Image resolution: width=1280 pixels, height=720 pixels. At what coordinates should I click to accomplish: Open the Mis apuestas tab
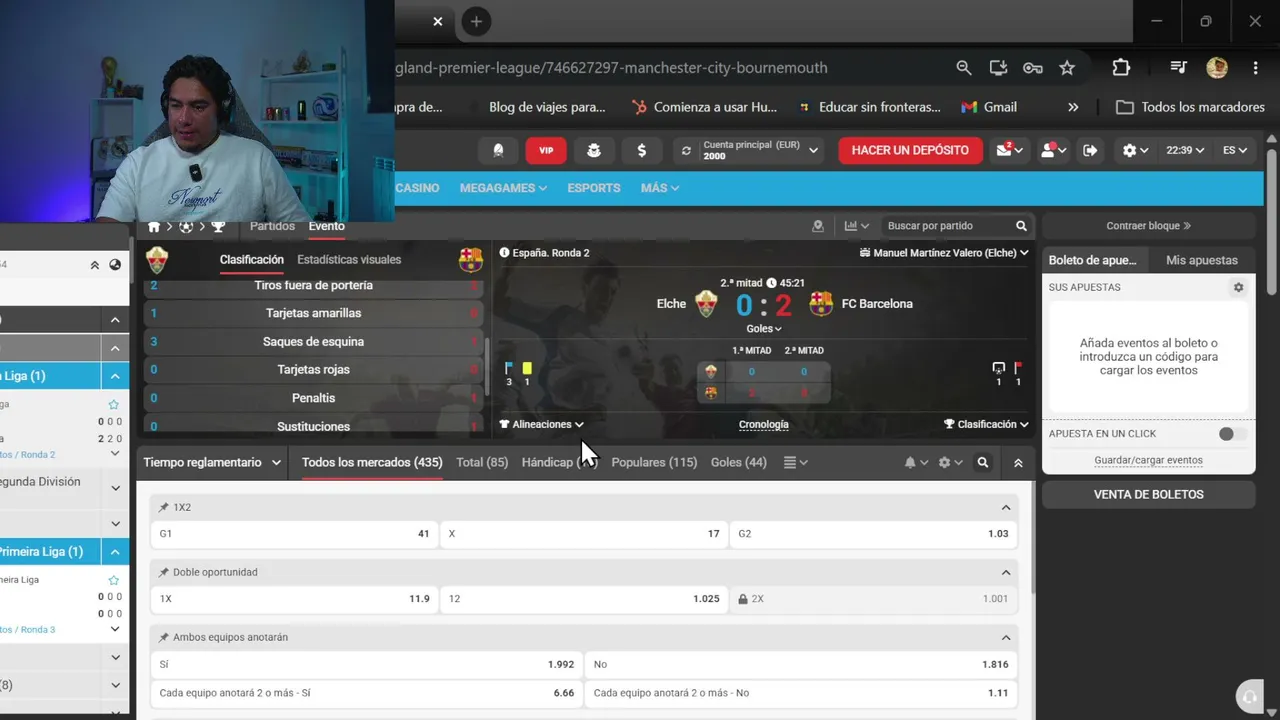(x=1202, y=260)
